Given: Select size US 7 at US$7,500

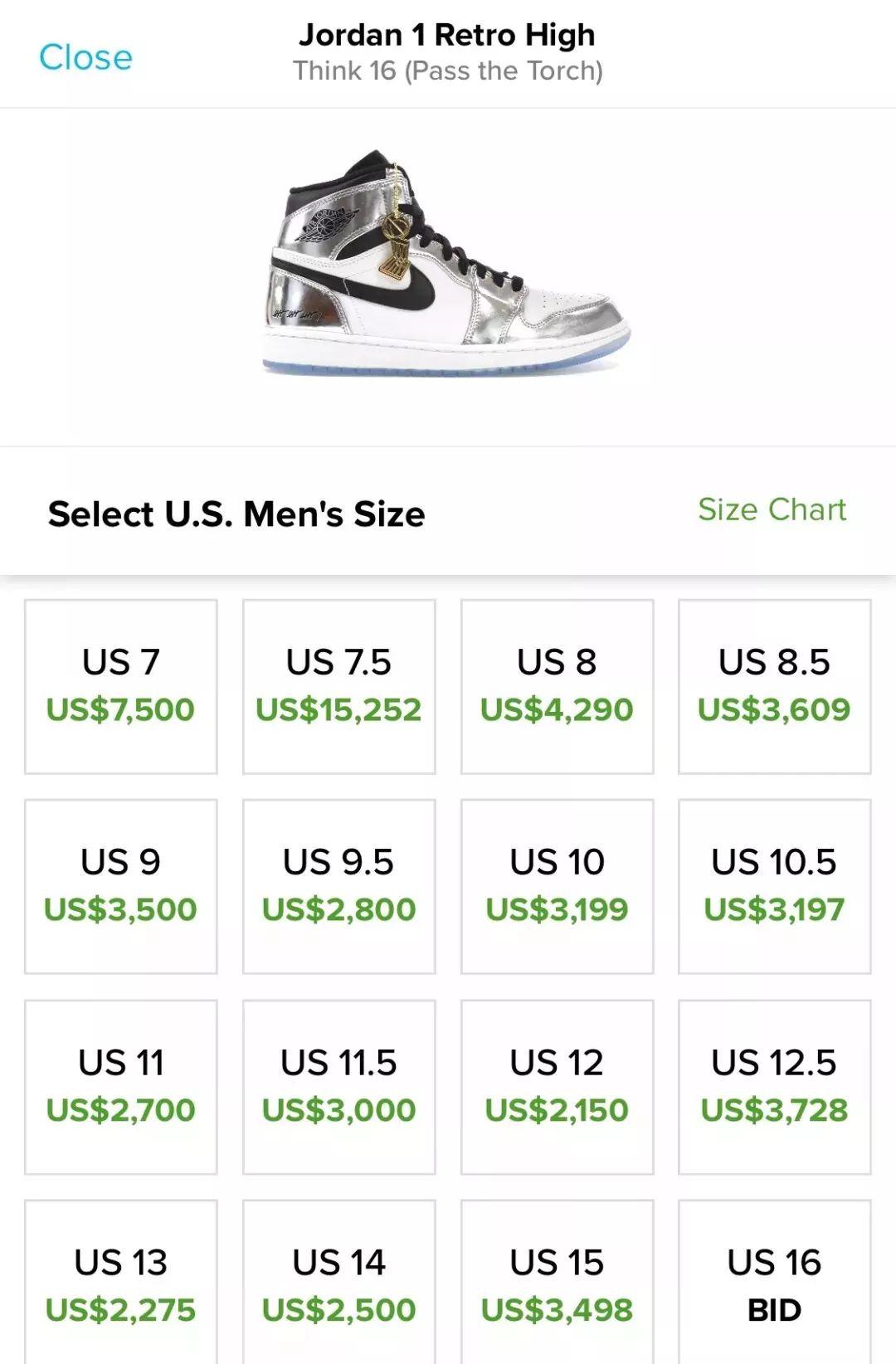Looking at the screenshot, I should tap(121, 687).
